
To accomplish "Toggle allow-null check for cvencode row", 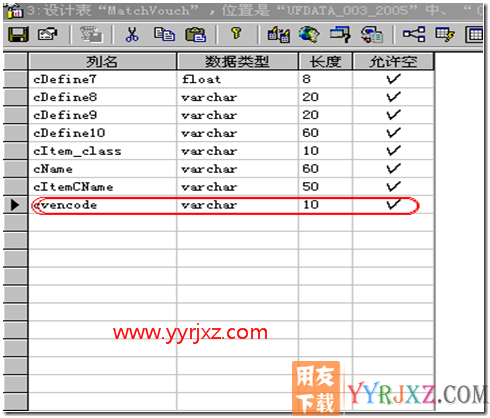I will pyautogui.click(x=393, y=205).
